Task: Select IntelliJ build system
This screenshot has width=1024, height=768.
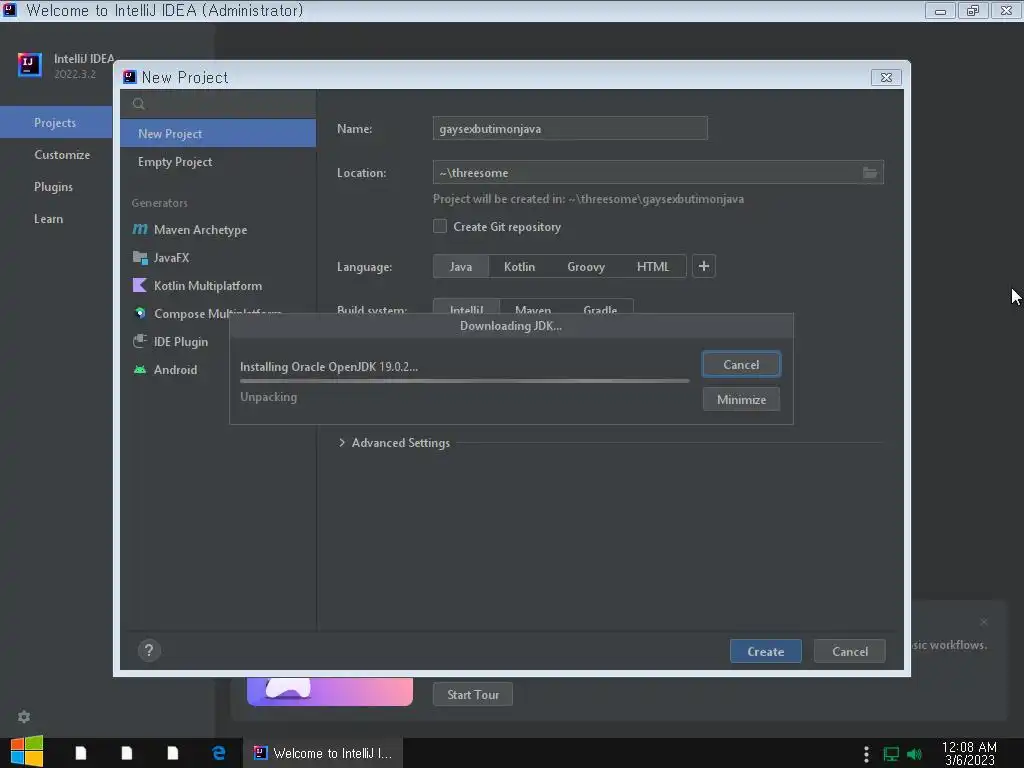Action: (x=466, y=306)
